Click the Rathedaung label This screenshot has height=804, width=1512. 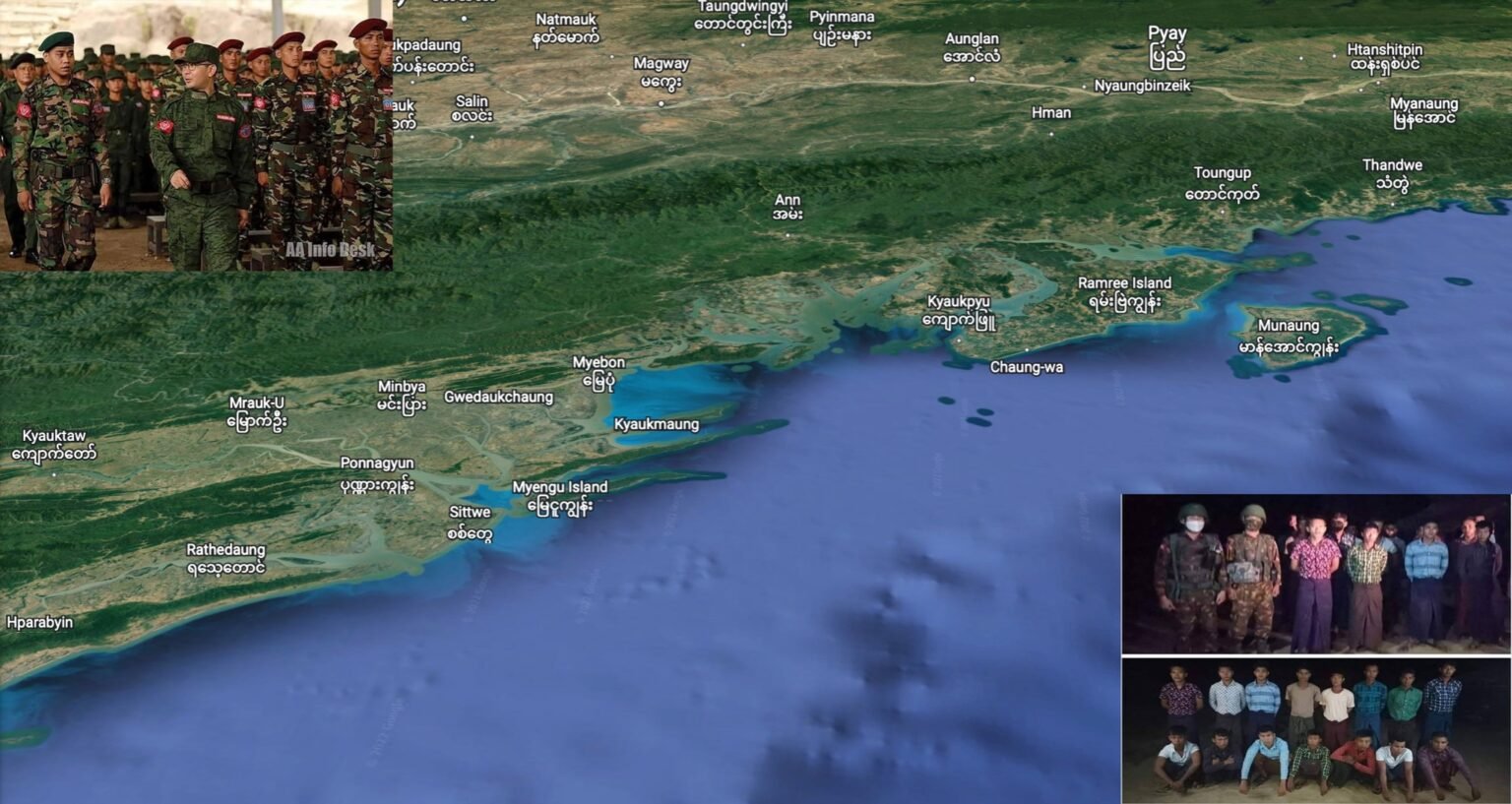(225, 559)
